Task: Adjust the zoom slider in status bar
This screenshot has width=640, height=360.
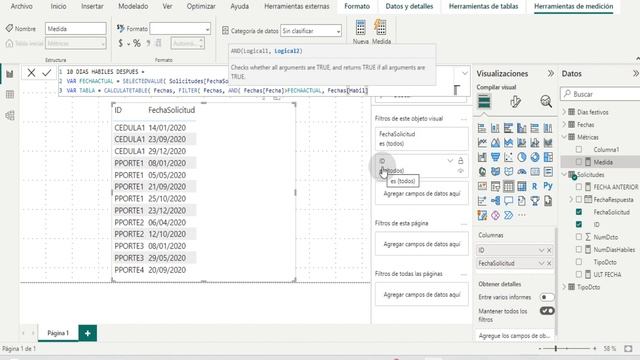Action: [556, 349]
